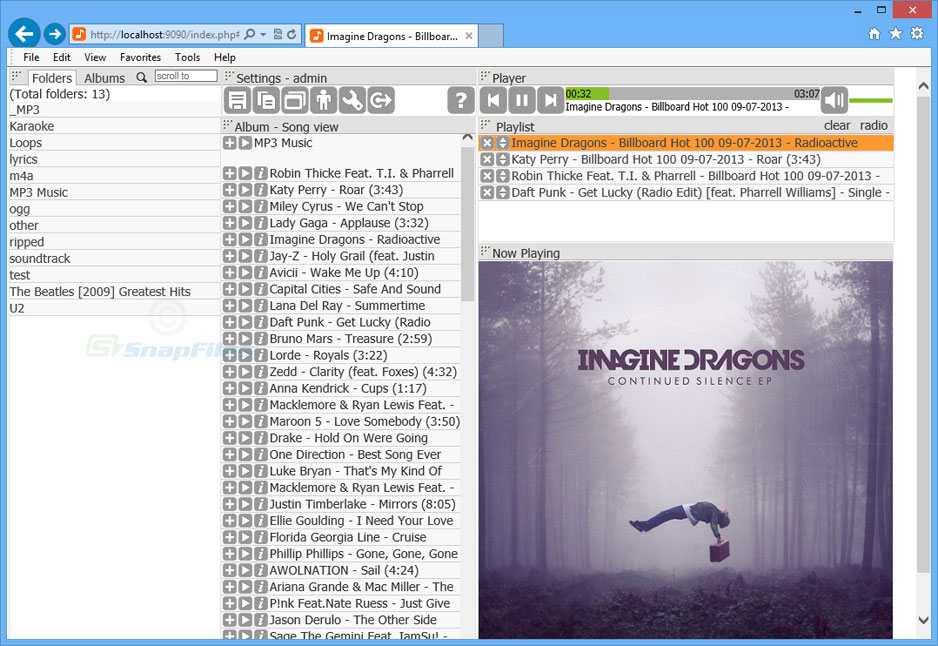The image size is (938, 646).
Task: Mute the player volume
Action: pyautogui.click(x=835, y=99)
